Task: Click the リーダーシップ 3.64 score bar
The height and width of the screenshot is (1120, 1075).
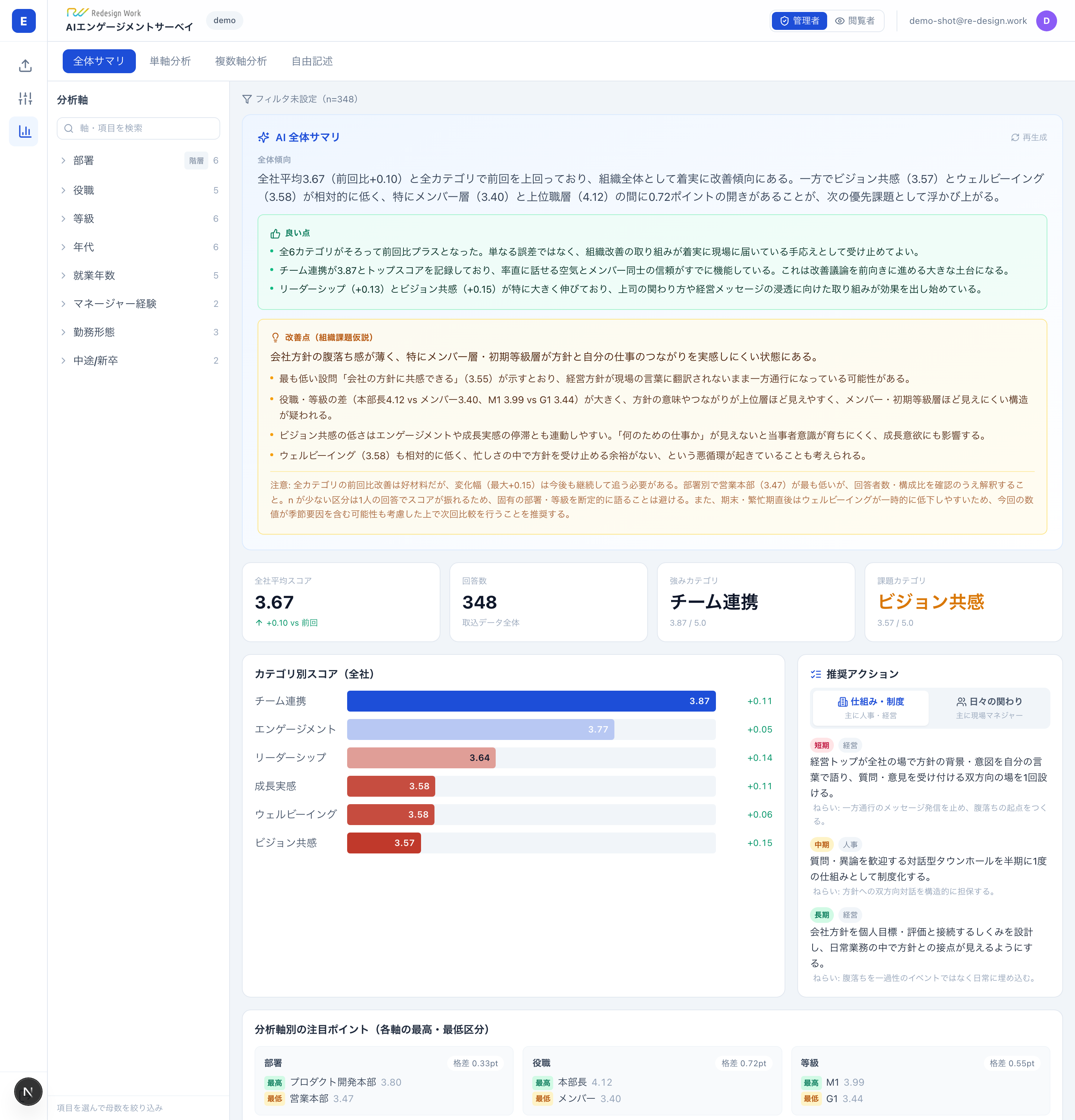Action: tap(421, 758)
